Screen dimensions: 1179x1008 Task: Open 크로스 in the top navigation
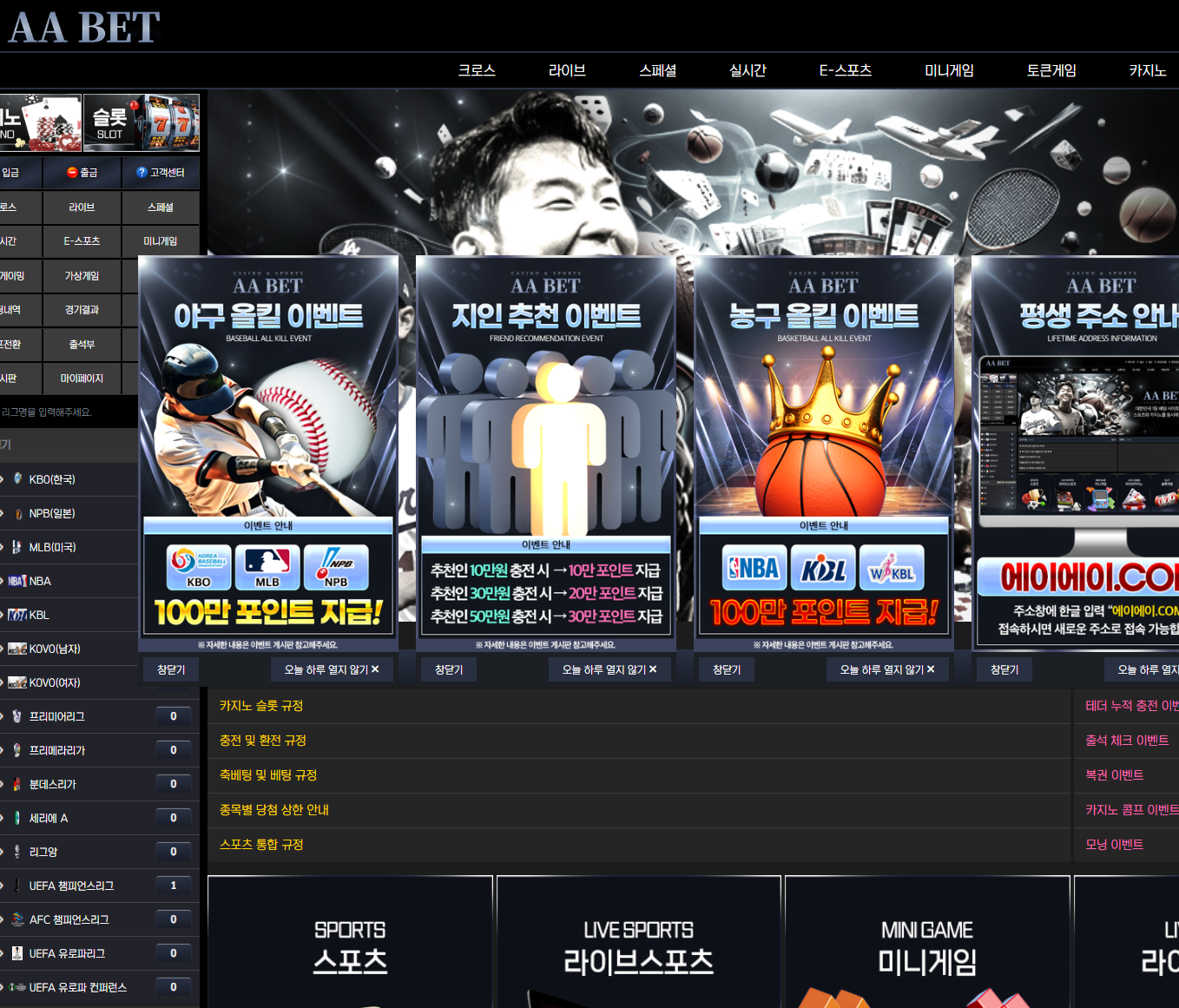pos(477,71)
